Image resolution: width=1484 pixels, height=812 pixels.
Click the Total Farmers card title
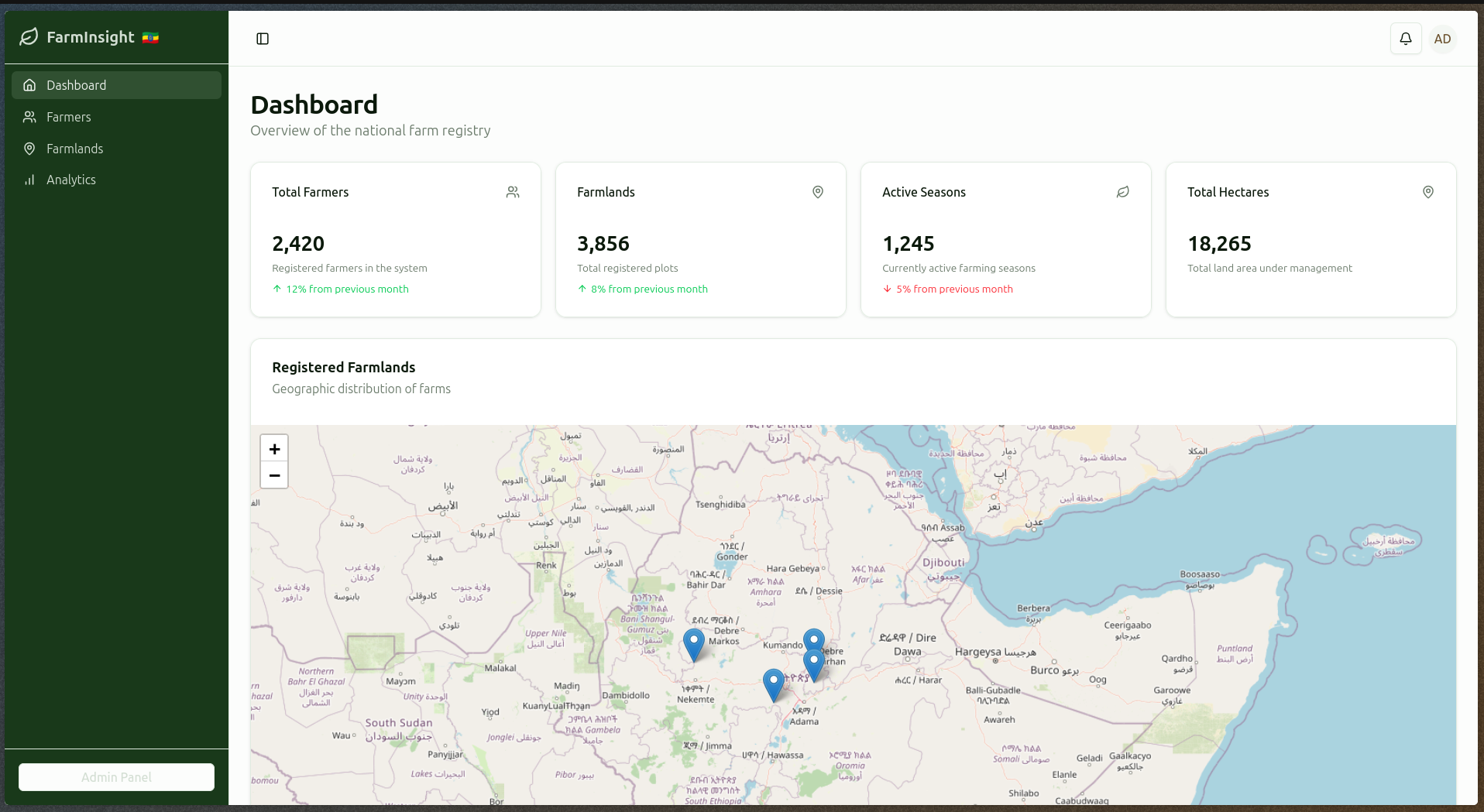click(x=310, y=192)
